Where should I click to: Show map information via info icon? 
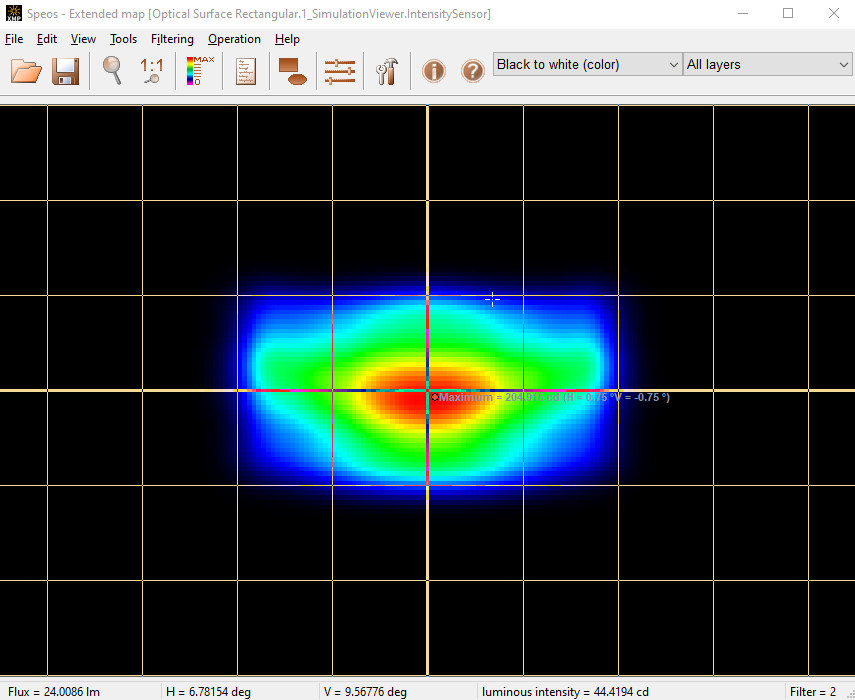433,71
